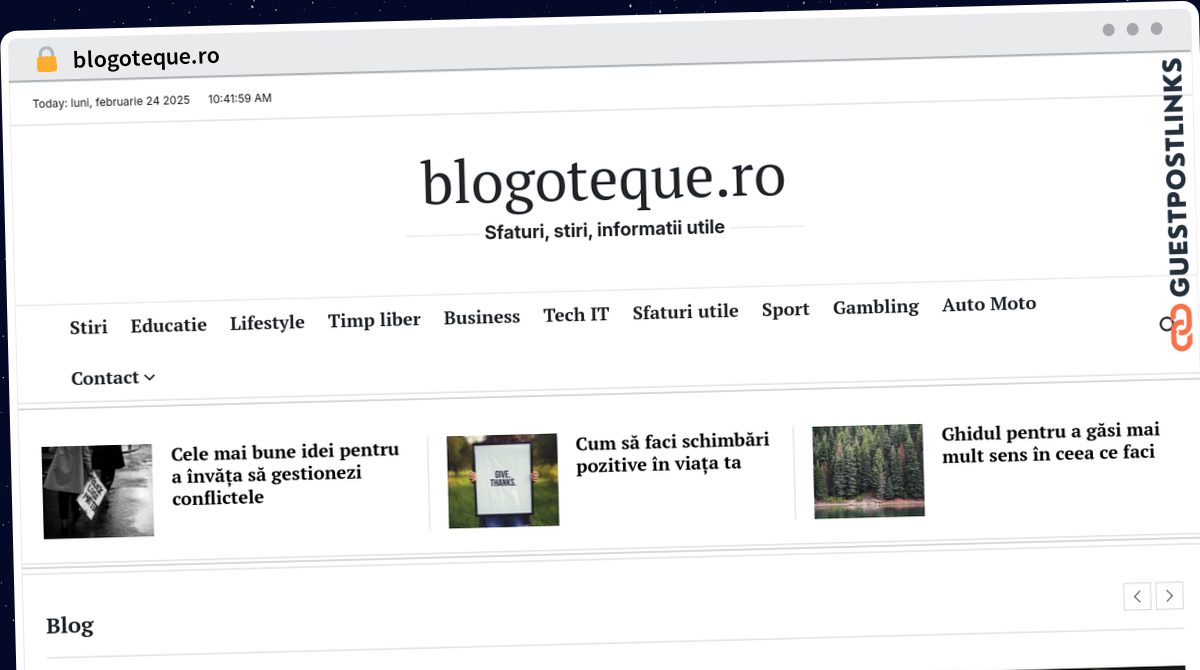Click the padlock icon beside the address
The image size is (1200, 670).
(x=46, y=60)
